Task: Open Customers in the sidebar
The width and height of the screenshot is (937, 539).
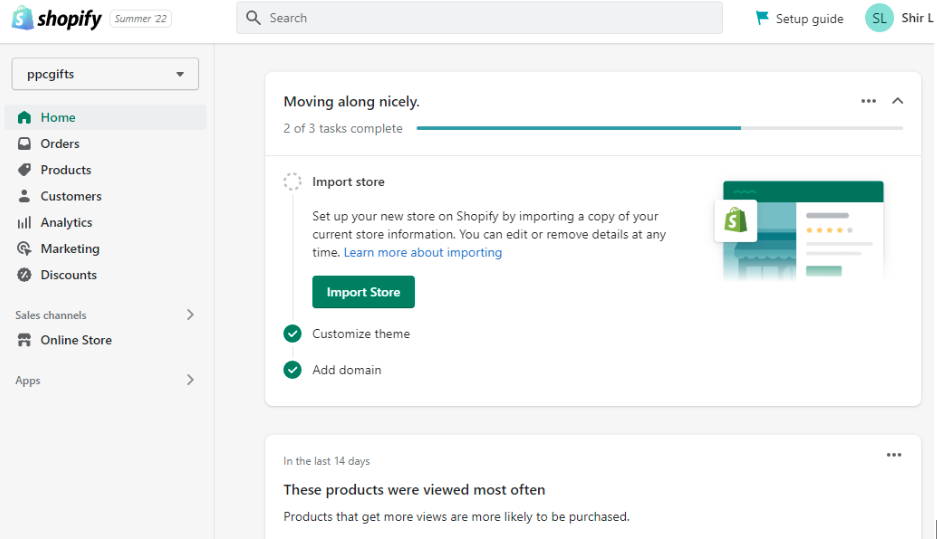Action: pyautogui.click(x=70, y=197)
